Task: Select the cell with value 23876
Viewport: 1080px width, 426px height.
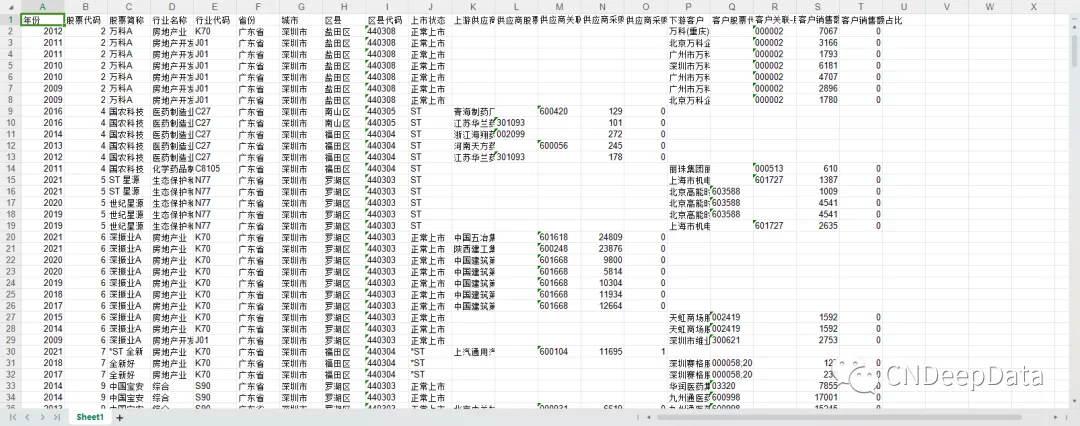Action: click(603, 249)
